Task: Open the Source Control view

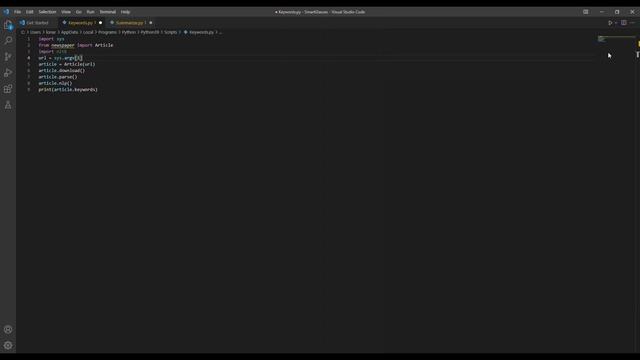Action: coord(8,57)
